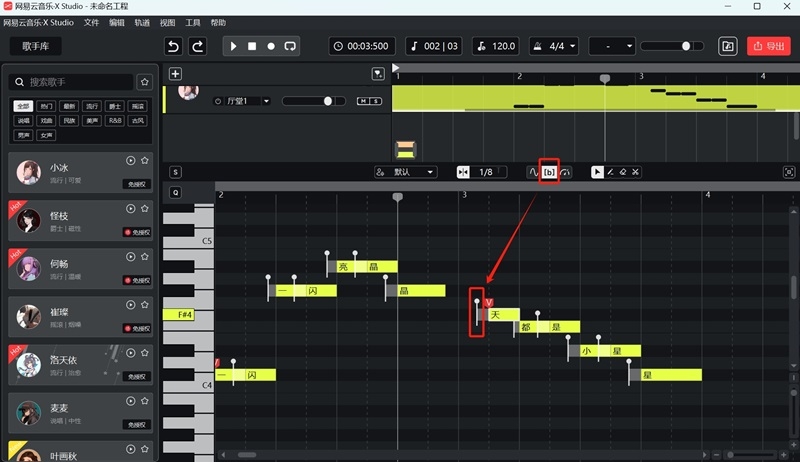Select the 何畅 singer card
Image resolution: width=800 pixels, height=462 pixels.
click(x=80, y=269)
